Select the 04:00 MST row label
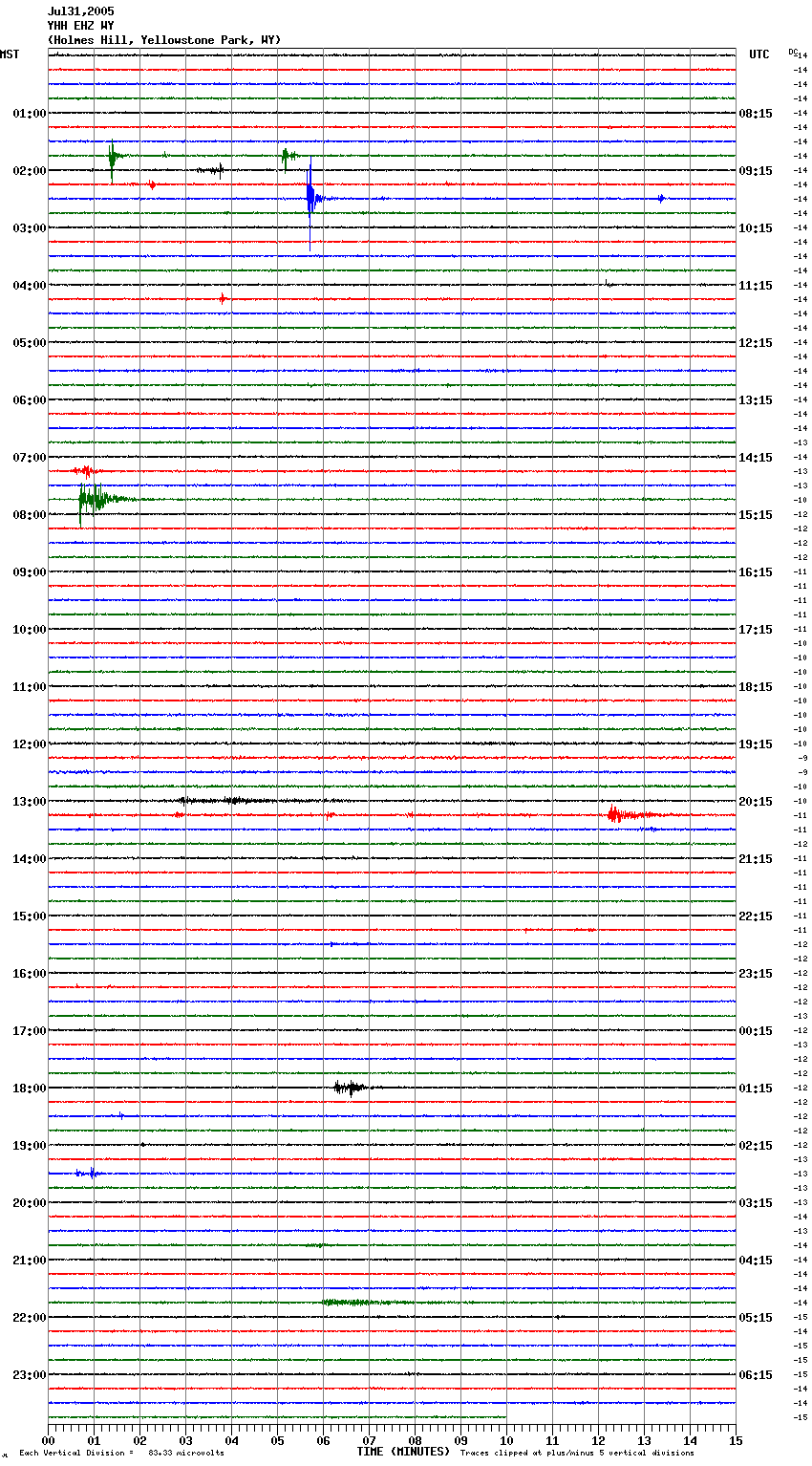The image size is (812, 1466). point(30,286)
